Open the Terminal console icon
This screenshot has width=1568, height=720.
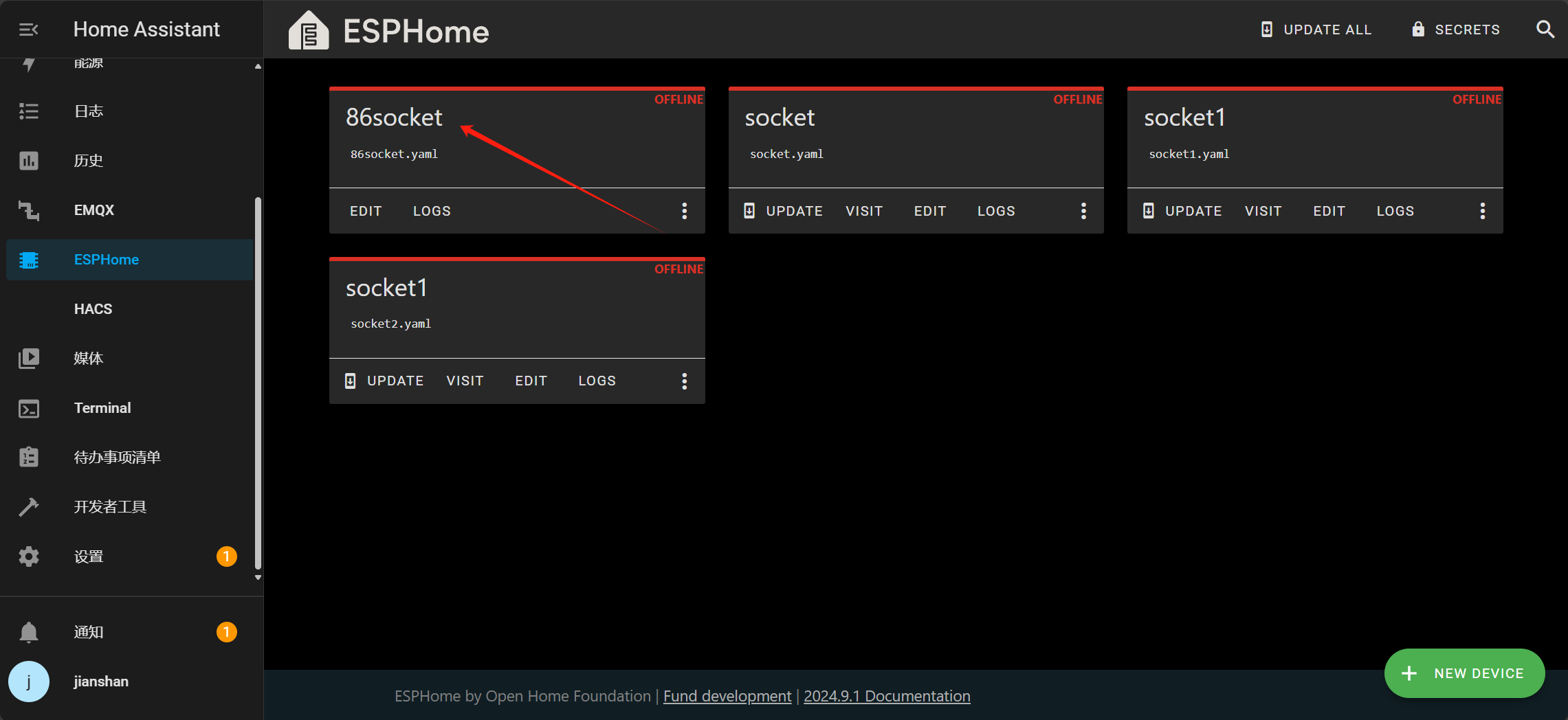(x=28, y=409)
